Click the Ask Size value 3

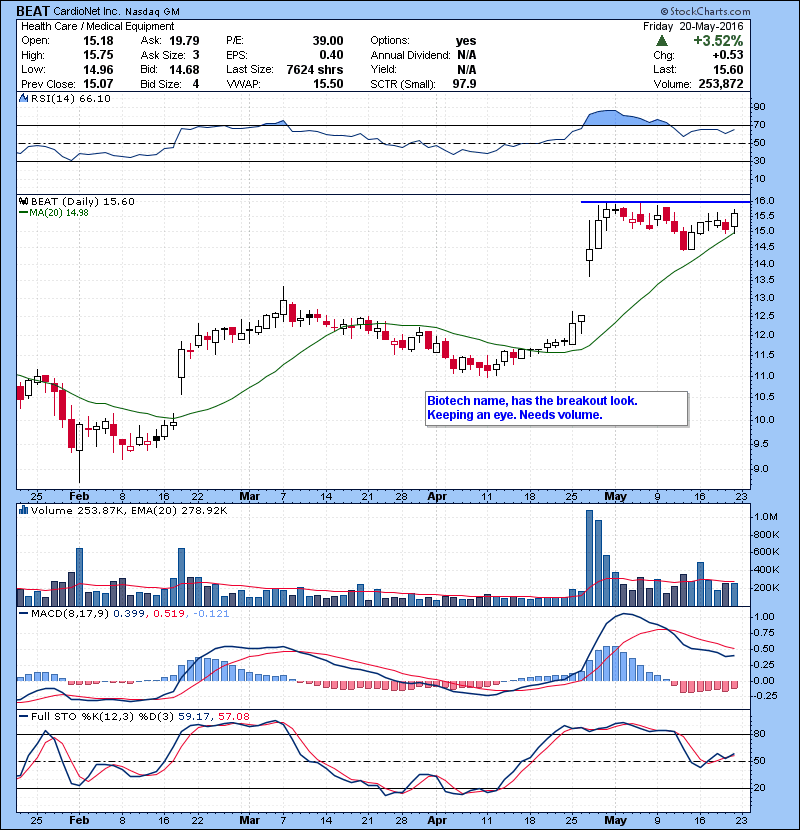coord(196,55)
